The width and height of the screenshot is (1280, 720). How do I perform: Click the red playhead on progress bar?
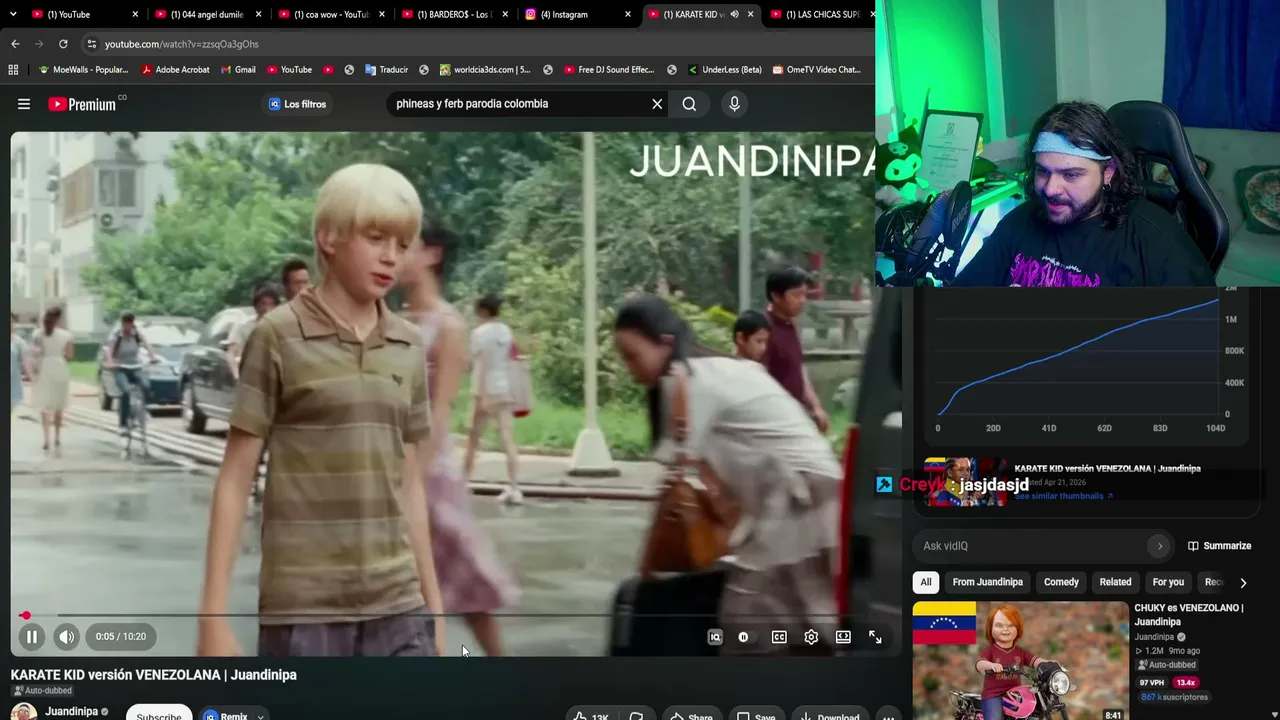tap(25, 616)
